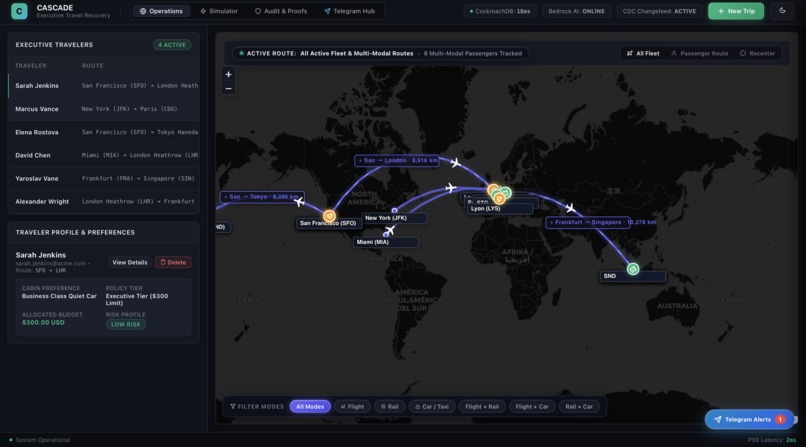Click the TRAVELER column header

tap(30, 66)
